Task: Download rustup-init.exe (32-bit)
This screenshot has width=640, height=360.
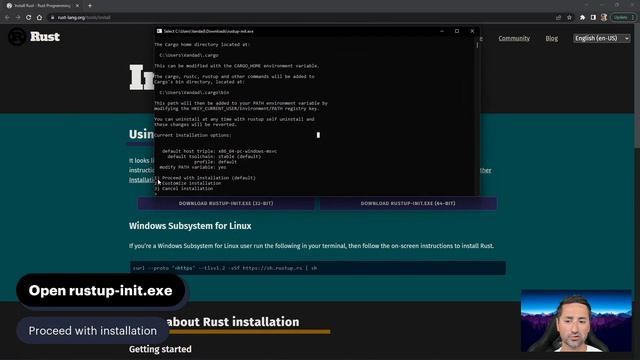Action: (226, 203)
